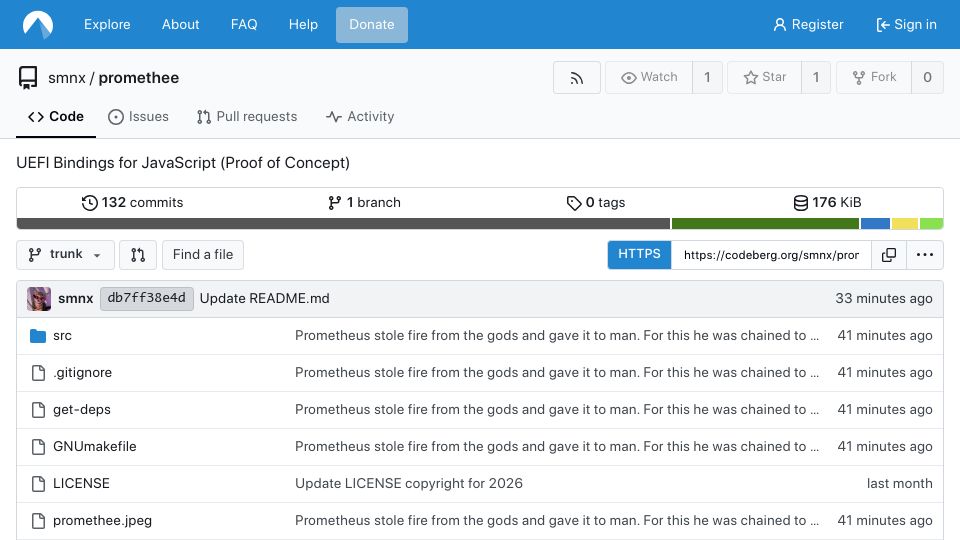
Task: Expand the trunk branch selector
Action: coord(65,255)
